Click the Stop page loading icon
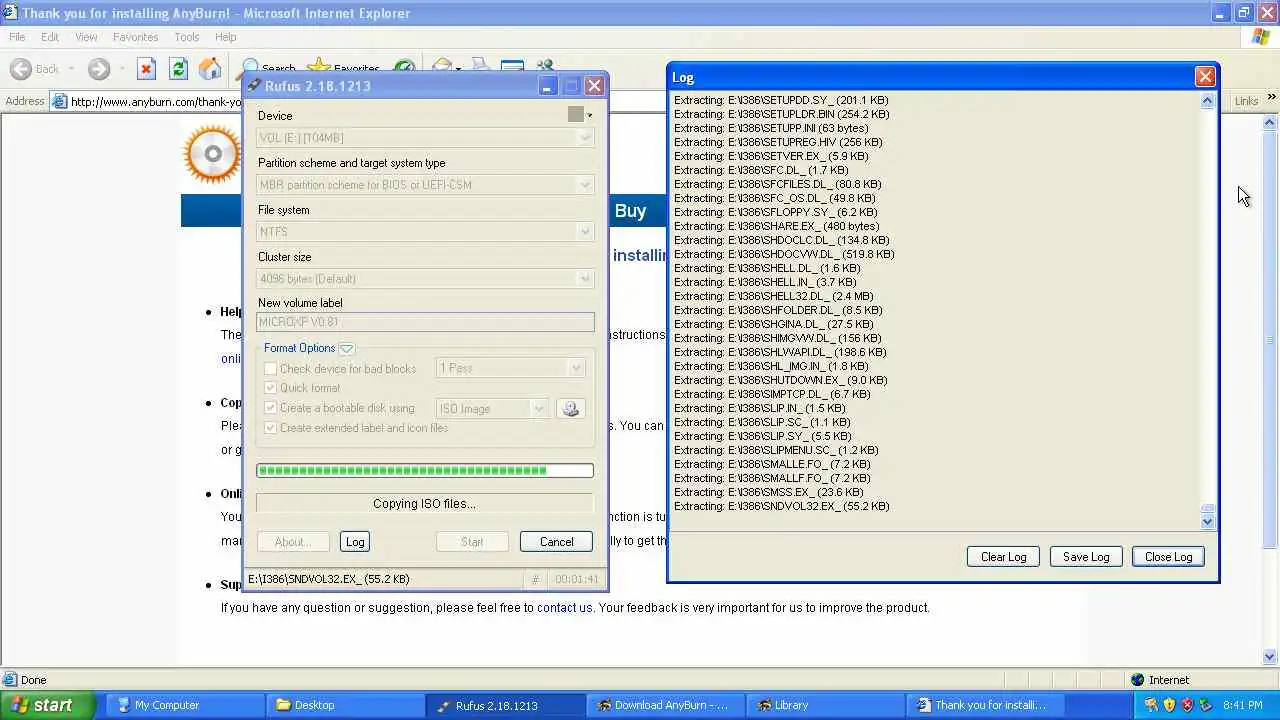This screenshot has width=1280, height=720. pyautogui.click(x=146, y=69)
